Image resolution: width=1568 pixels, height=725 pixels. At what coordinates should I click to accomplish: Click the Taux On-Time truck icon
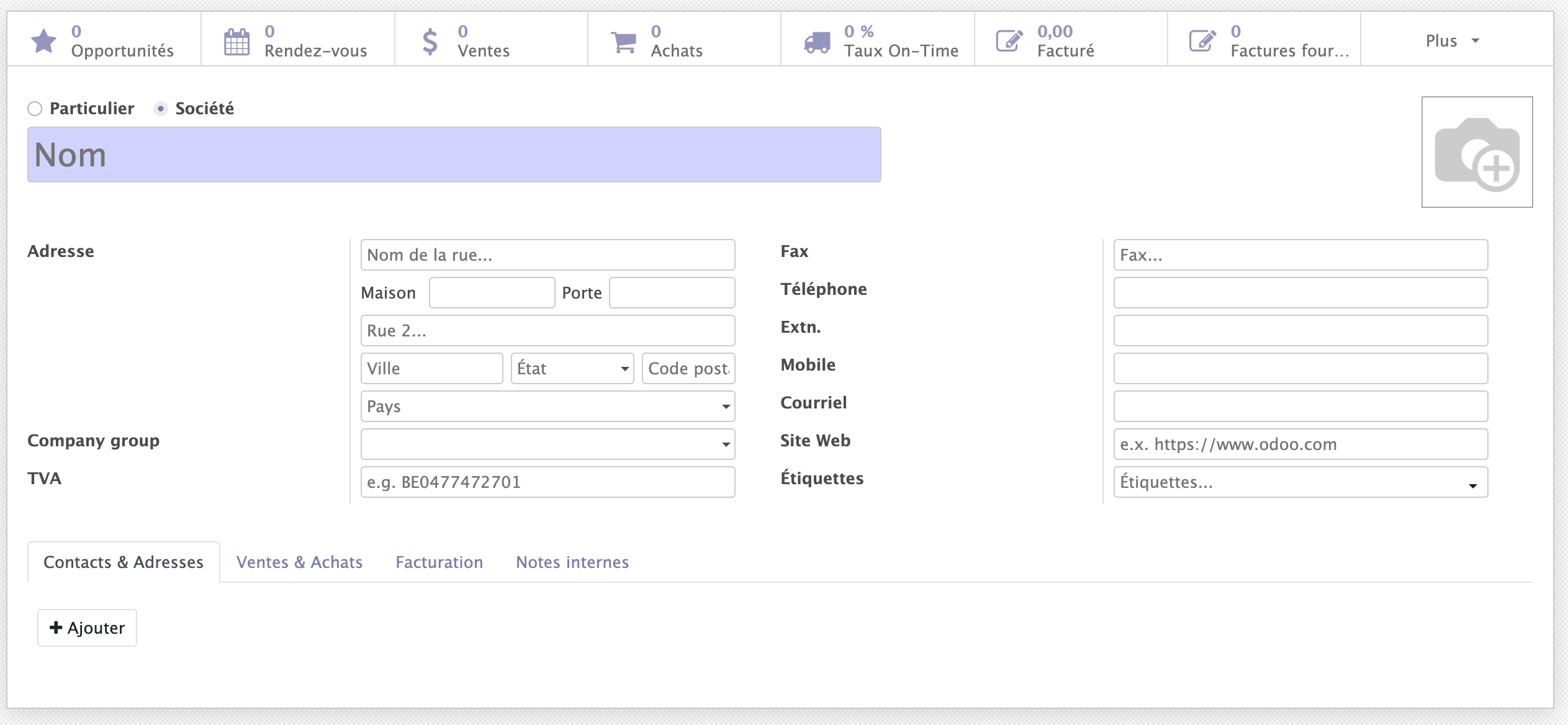pyautogui.click(x=817, y=42)
